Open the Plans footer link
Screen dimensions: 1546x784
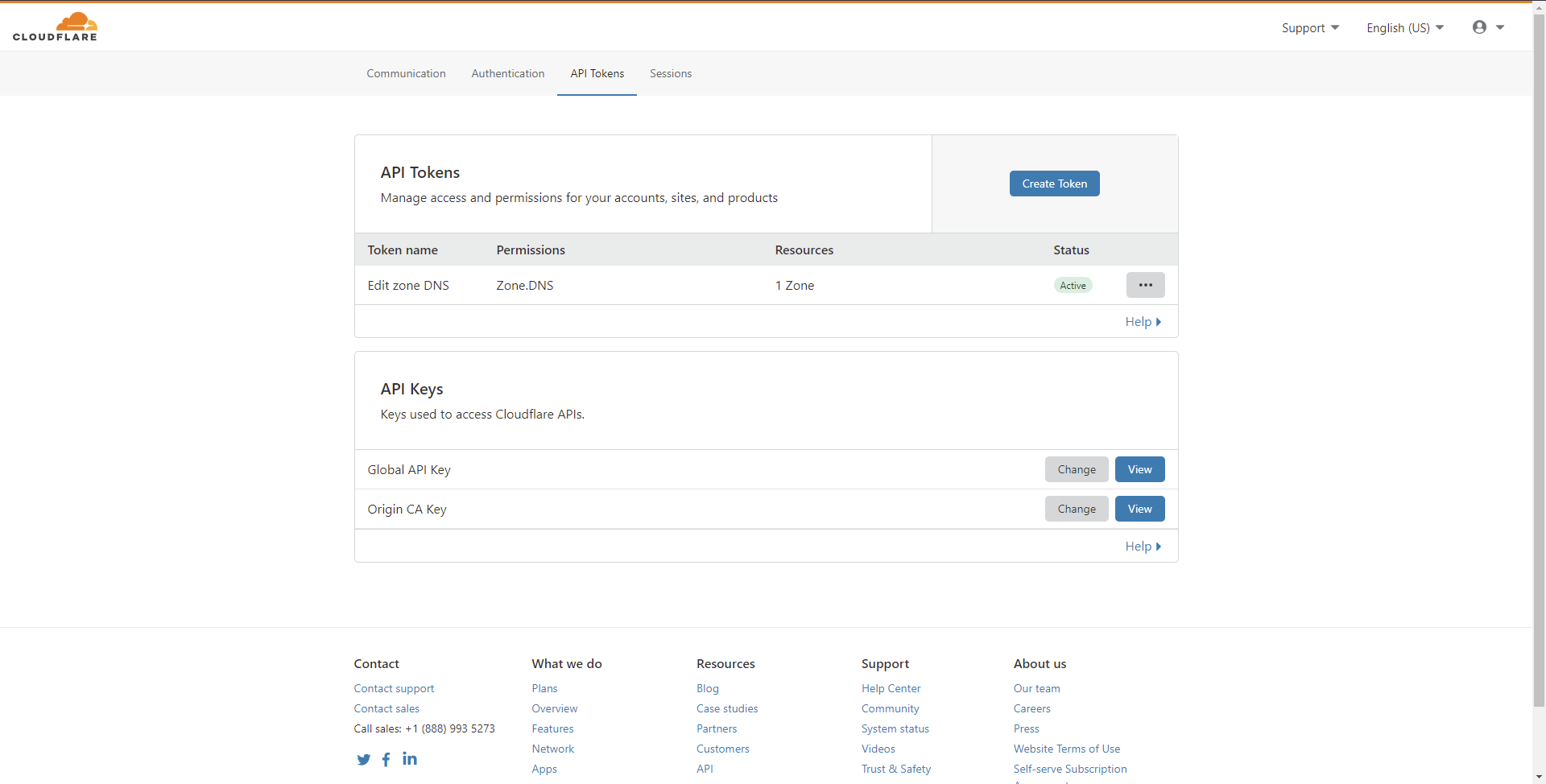(544, 688)
